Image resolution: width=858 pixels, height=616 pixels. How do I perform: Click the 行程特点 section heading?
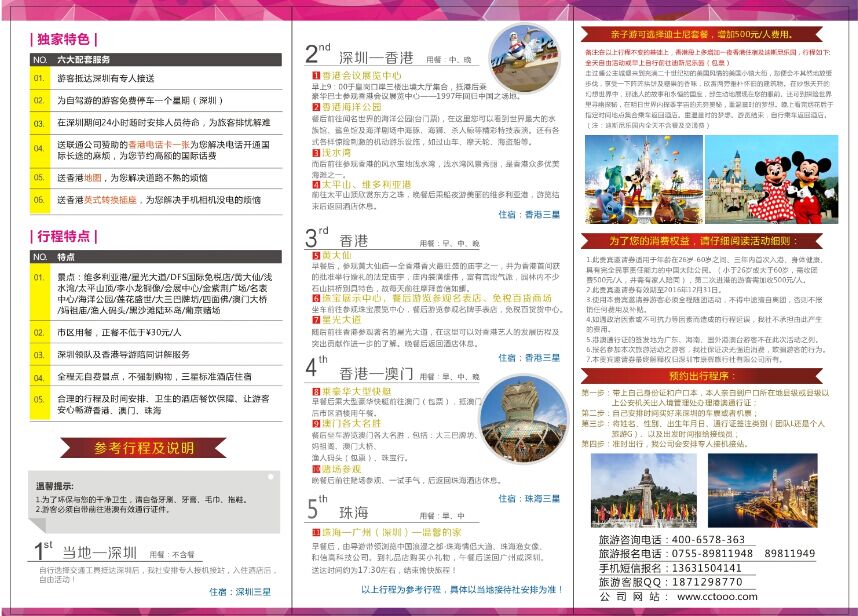pos(63,236)
